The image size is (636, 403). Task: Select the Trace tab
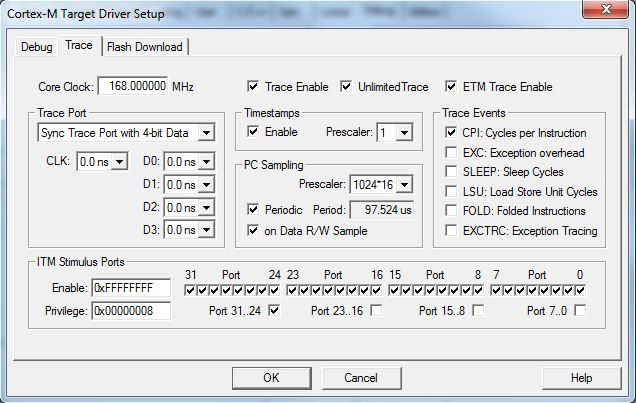(x=79, y=45)
